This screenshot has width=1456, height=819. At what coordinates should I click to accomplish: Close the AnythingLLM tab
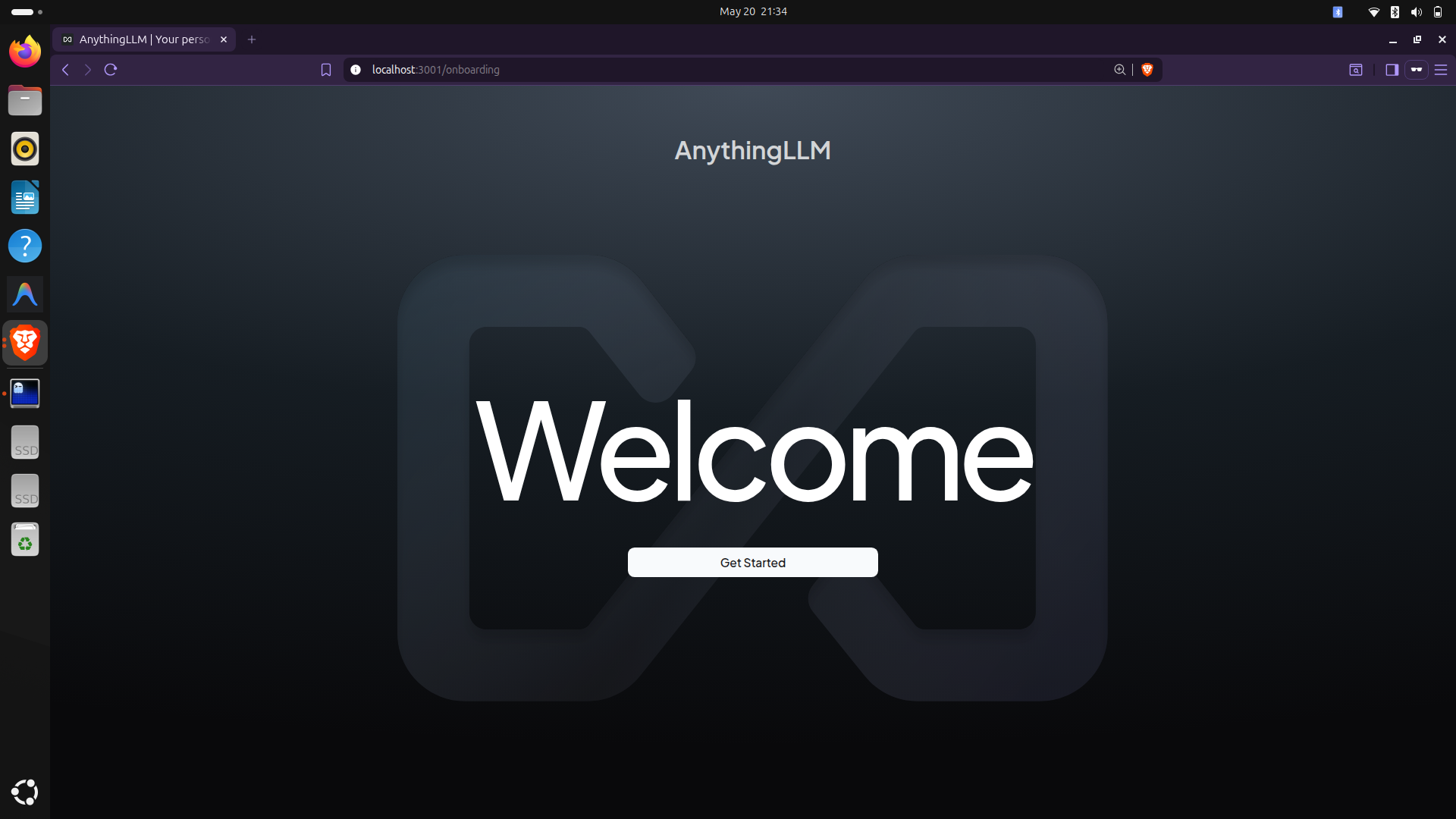tap(224, 39)
